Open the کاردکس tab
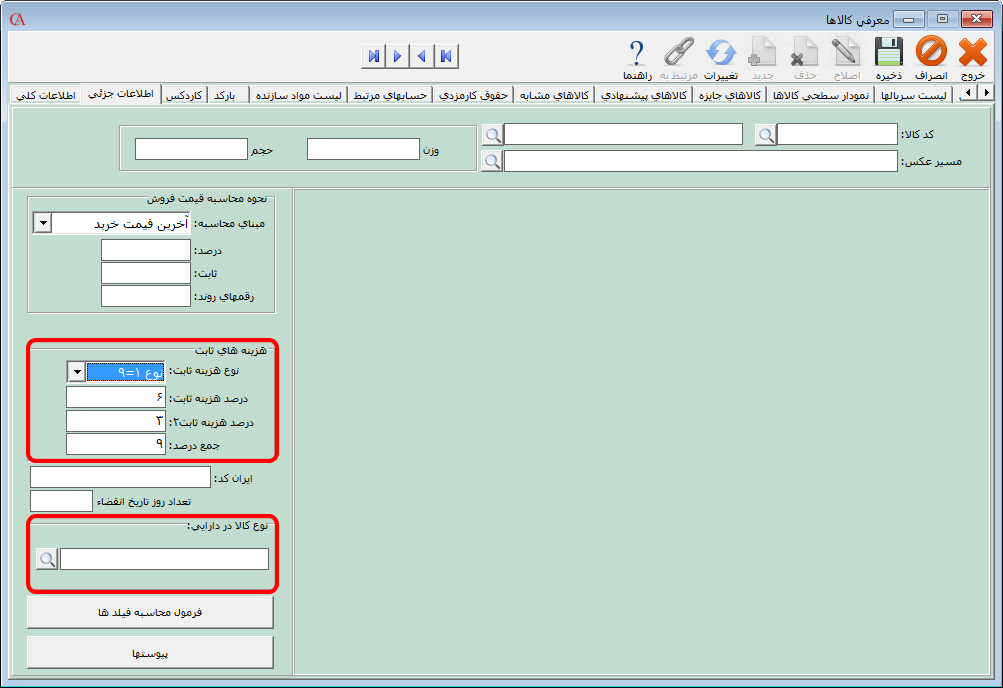The height and width of the screenshot is (688, 1003). pos(185,95)
